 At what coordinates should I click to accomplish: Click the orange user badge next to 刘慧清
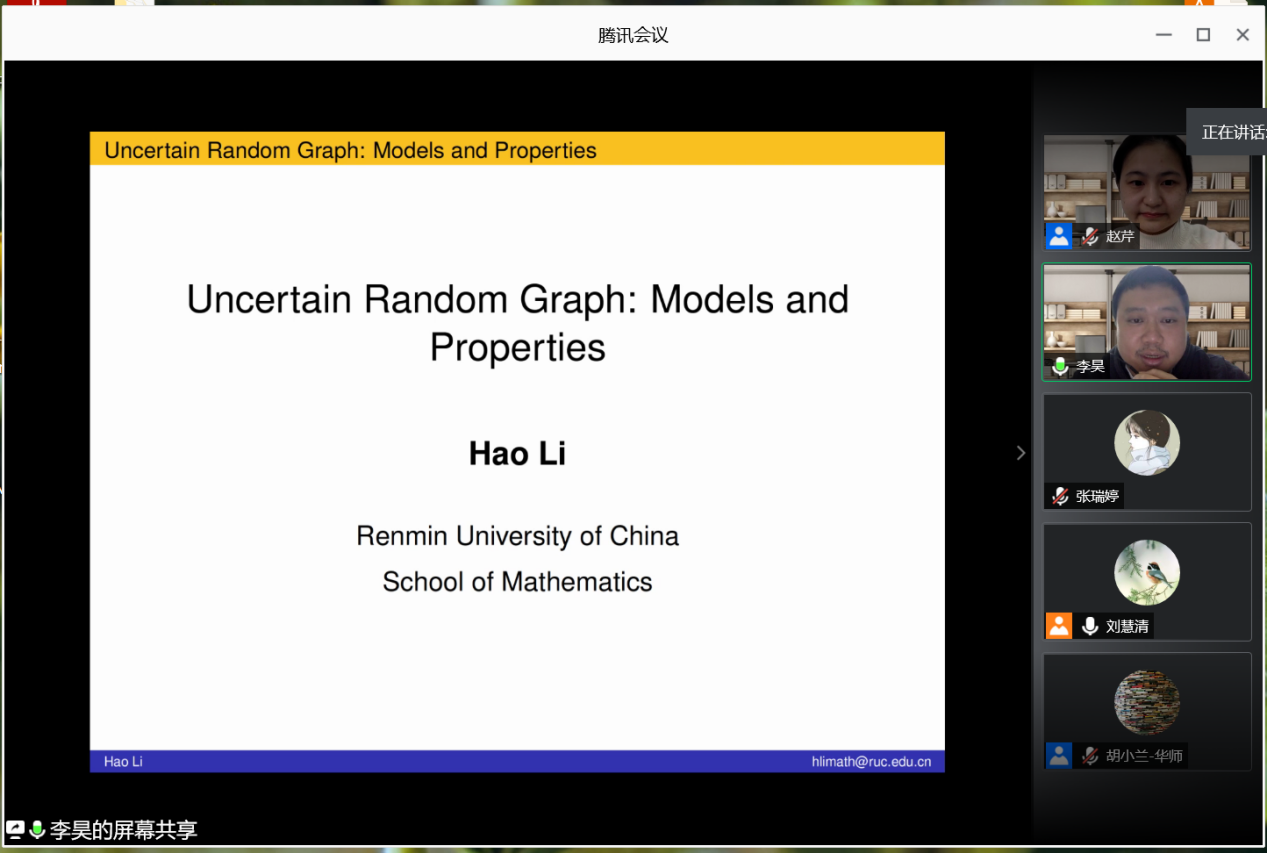pos(1058,626)
